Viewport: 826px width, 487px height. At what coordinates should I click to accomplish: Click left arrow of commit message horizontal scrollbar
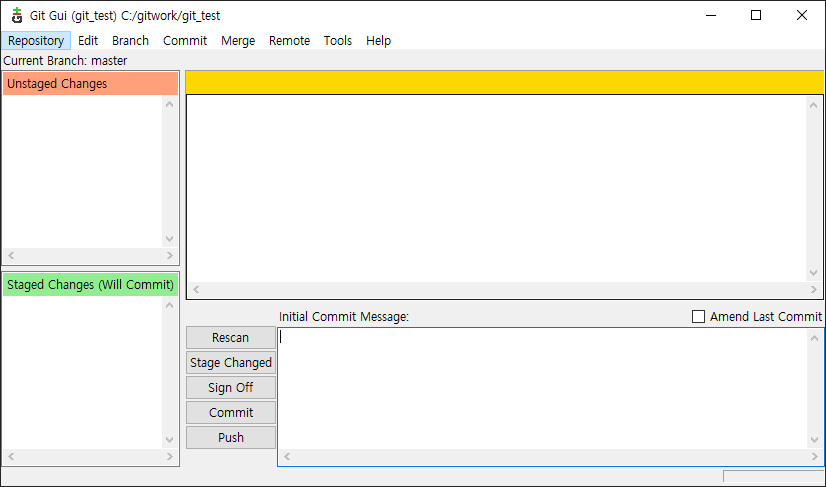(x=287, y=456)
